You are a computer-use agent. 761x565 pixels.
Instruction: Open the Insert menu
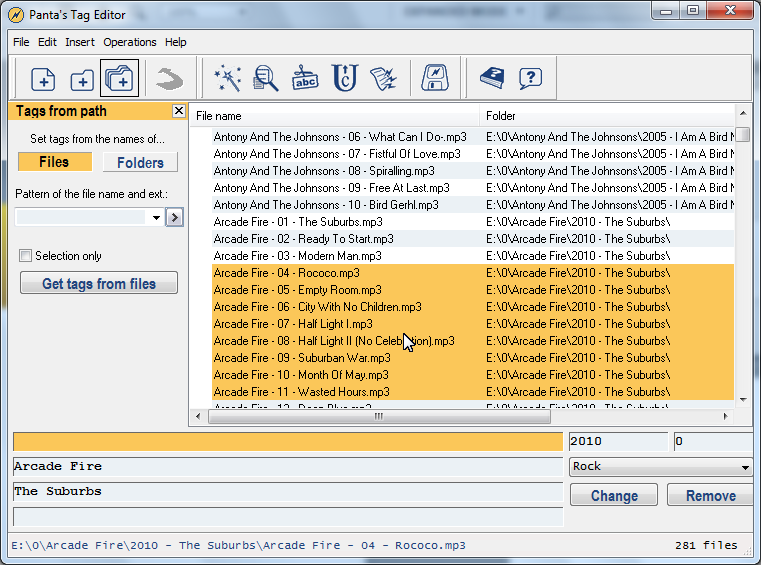(80, 42)
